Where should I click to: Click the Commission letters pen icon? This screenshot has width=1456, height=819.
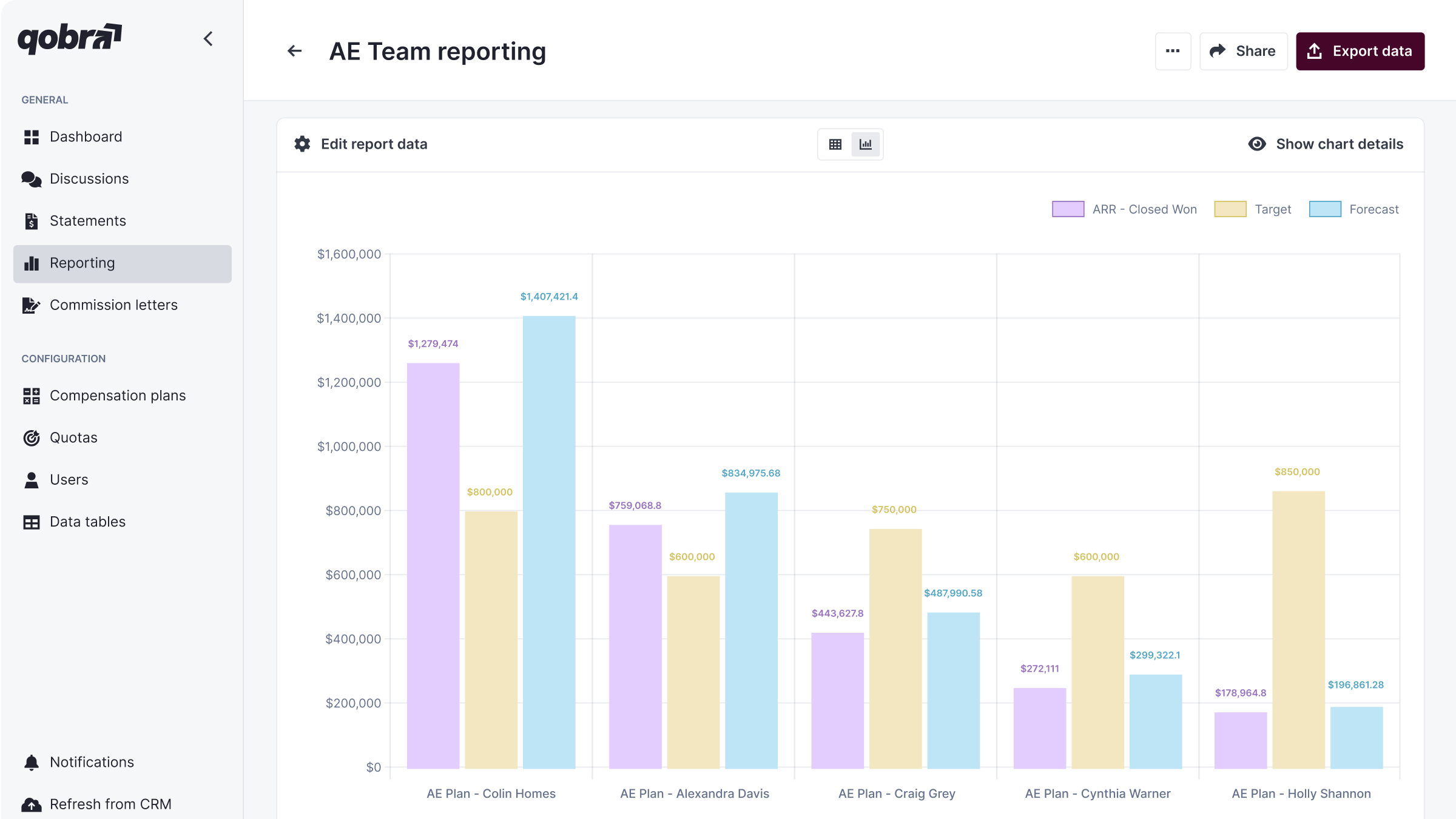tap(32, 305)
